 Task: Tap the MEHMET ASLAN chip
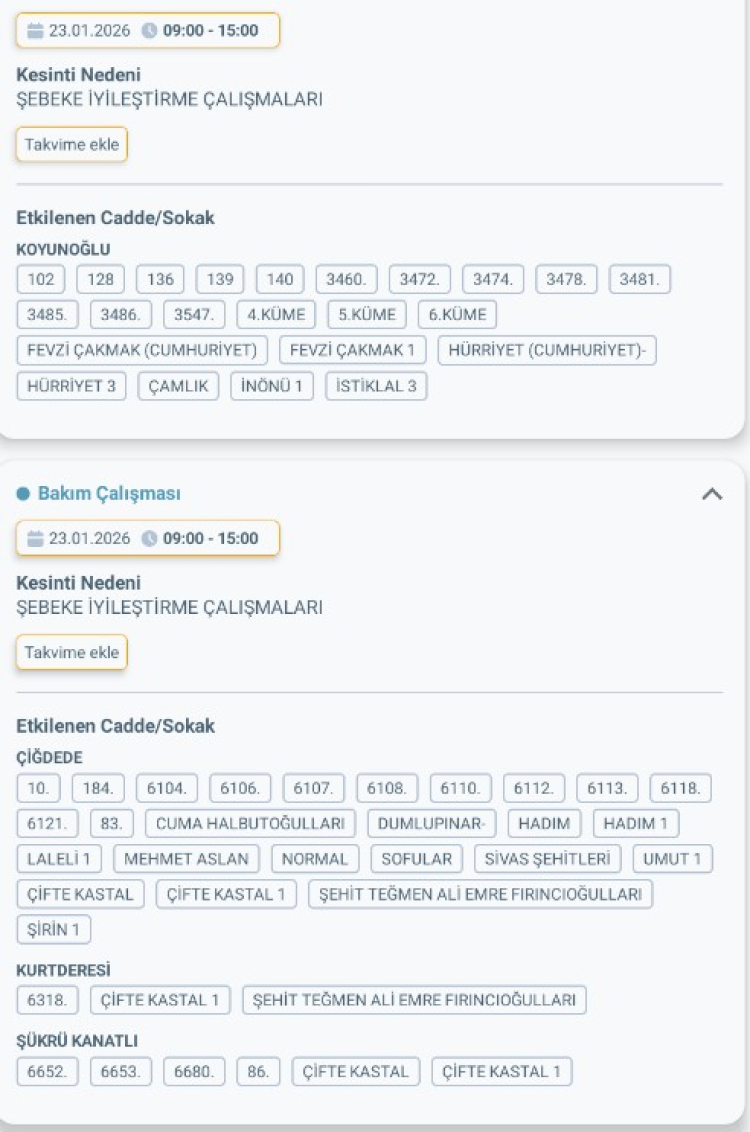[x=186, y=859]
